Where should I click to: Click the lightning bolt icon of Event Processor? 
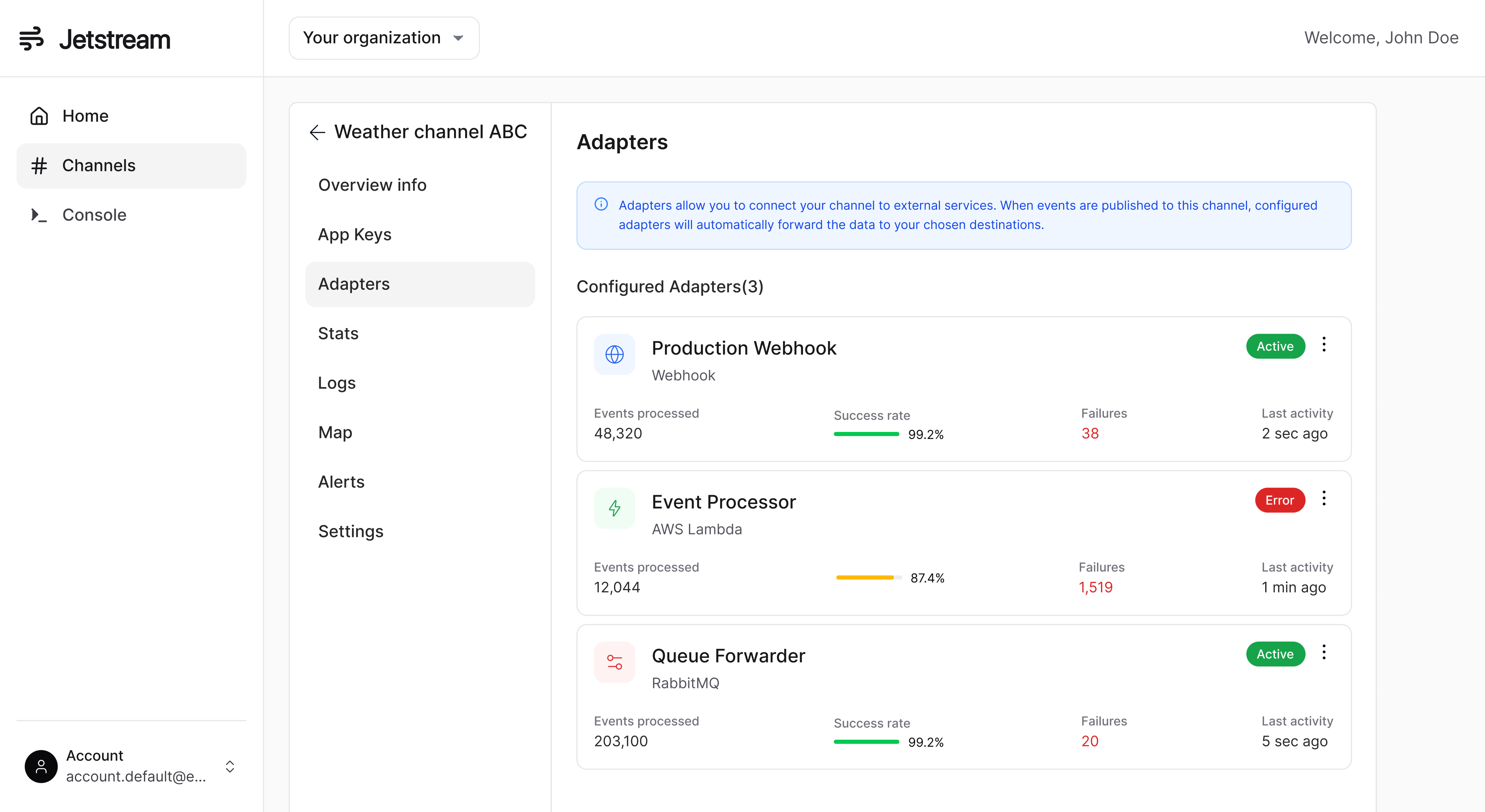point(614,508)
